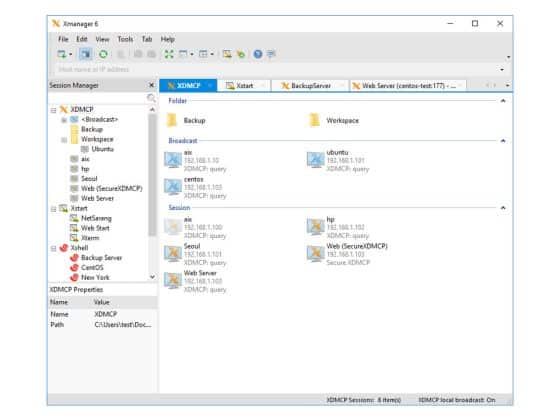560x420 pixels.
Task: Click the Session Manager search icon
Action: 151,98
